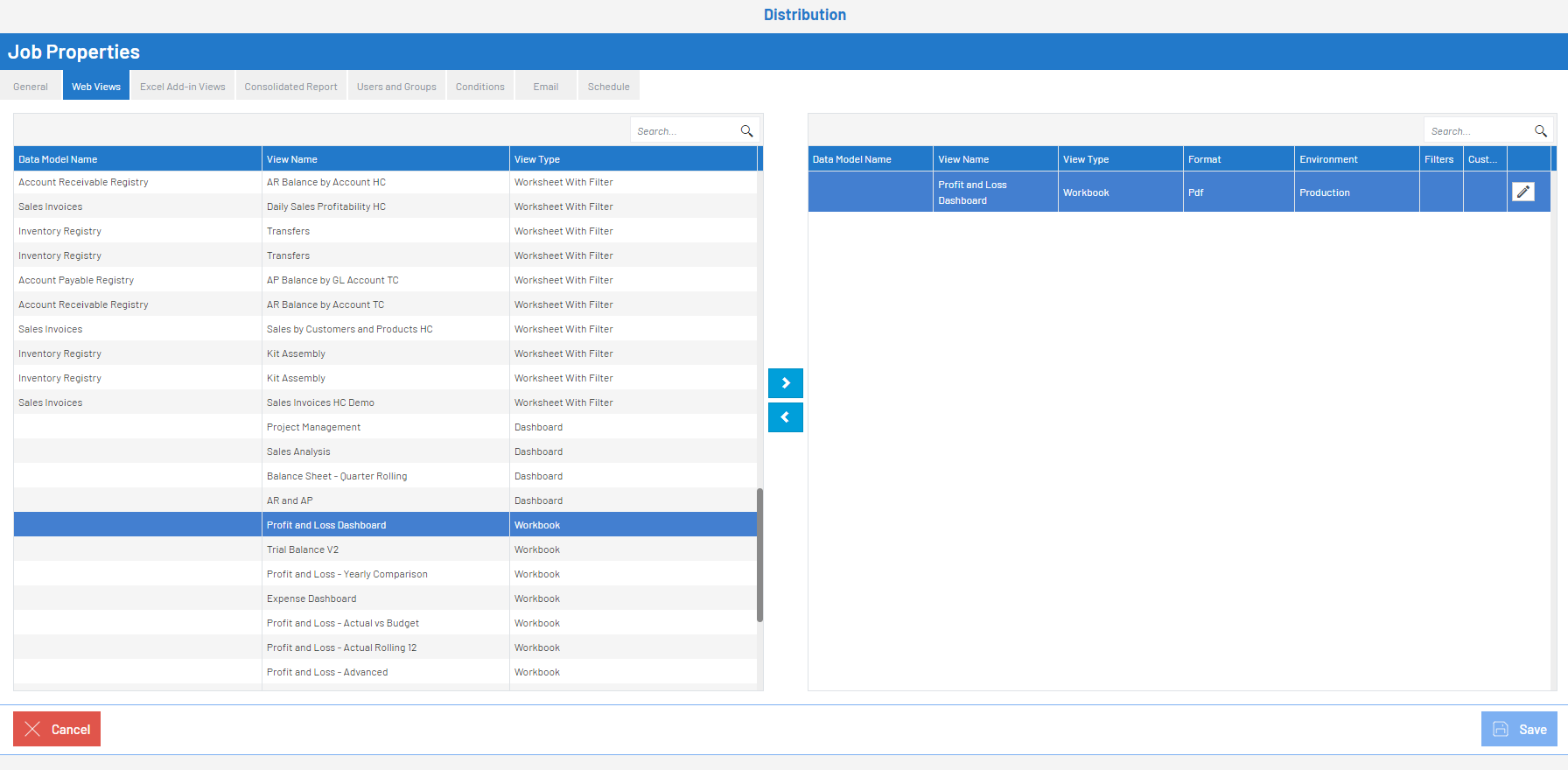
Task: Open the Email tab
Action: (545, 87)
